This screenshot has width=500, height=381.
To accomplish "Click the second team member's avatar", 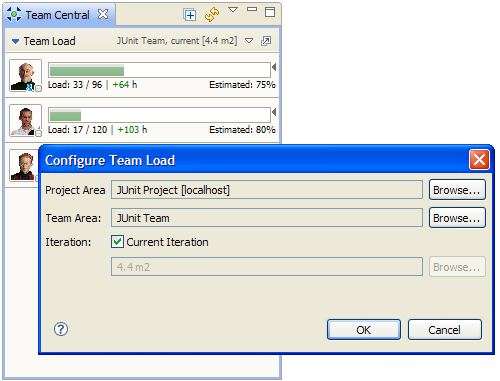I will tap(25, 120).
